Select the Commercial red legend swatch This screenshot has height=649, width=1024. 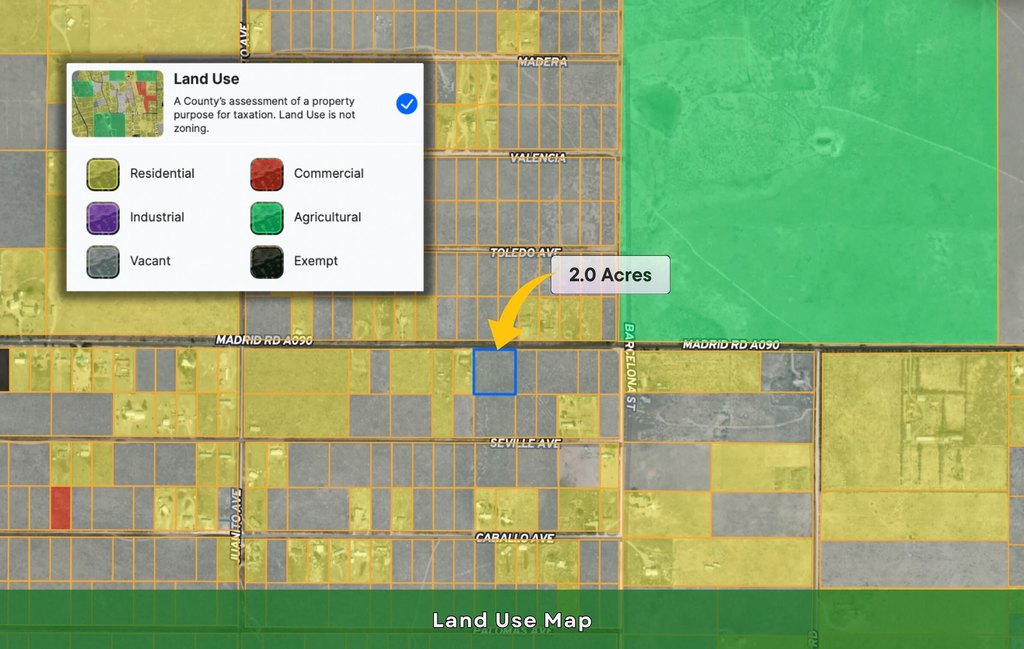266,174
